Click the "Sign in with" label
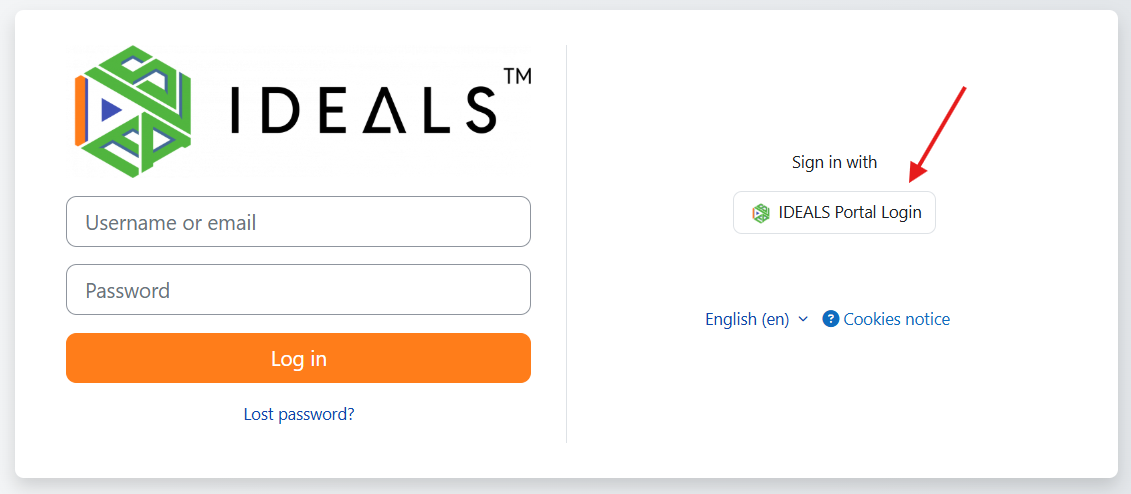 pos(834,162)
